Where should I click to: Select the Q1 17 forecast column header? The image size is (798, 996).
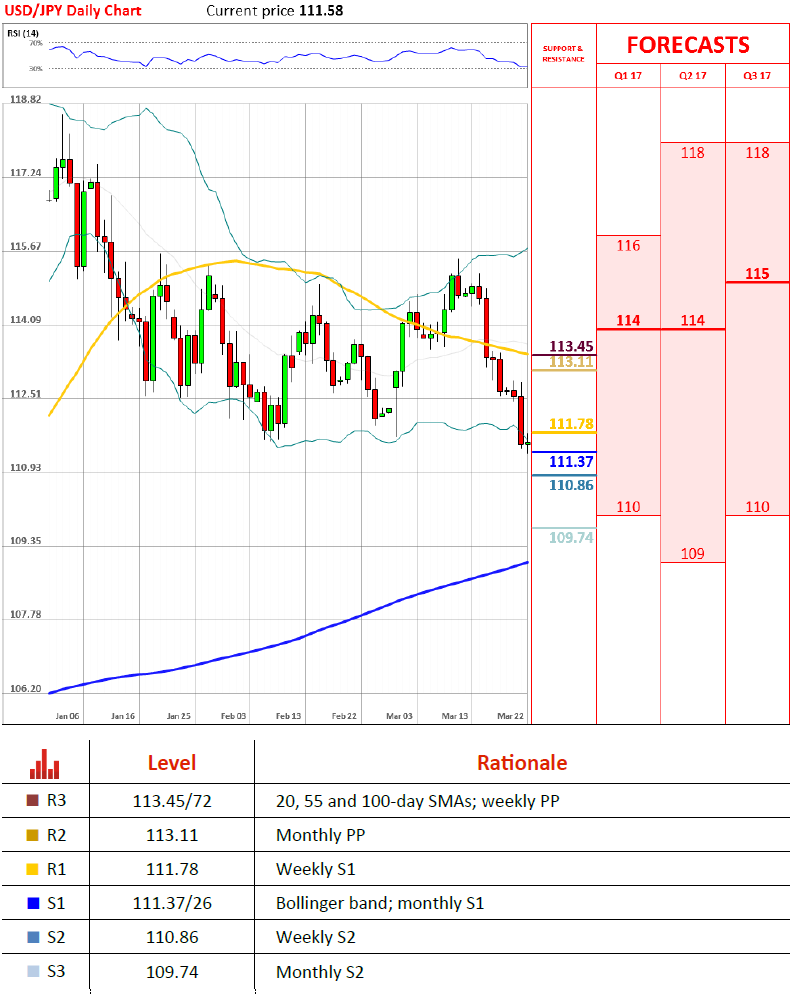tap(628, 76)
